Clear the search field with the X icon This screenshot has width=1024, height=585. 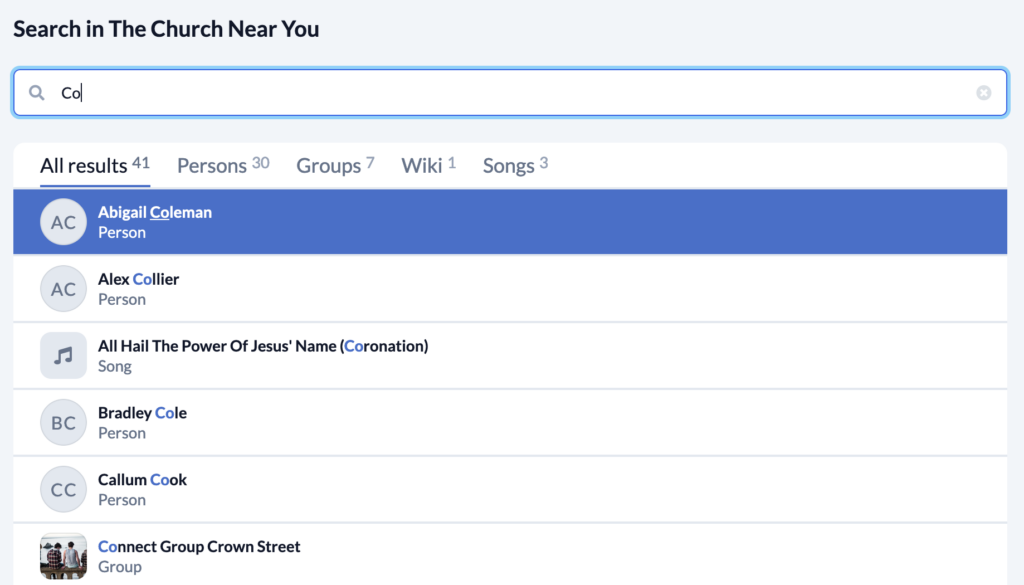point(984,93)
